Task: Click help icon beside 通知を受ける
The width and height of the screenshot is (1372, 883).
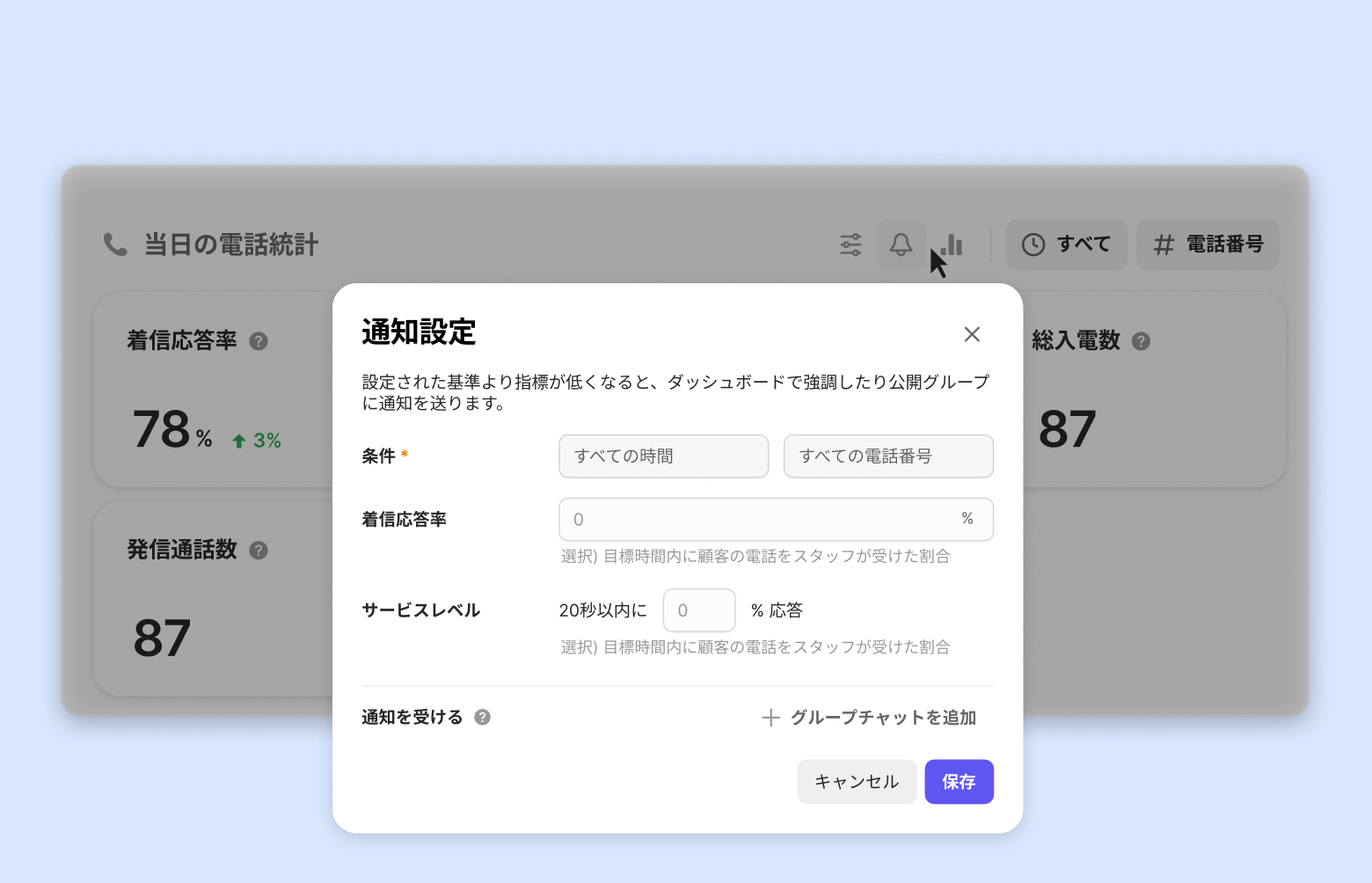Action: [482, 718]
